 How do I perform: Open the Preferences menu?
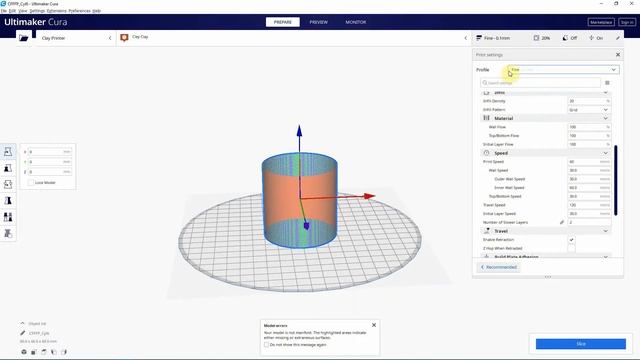[x=79, y=11]
